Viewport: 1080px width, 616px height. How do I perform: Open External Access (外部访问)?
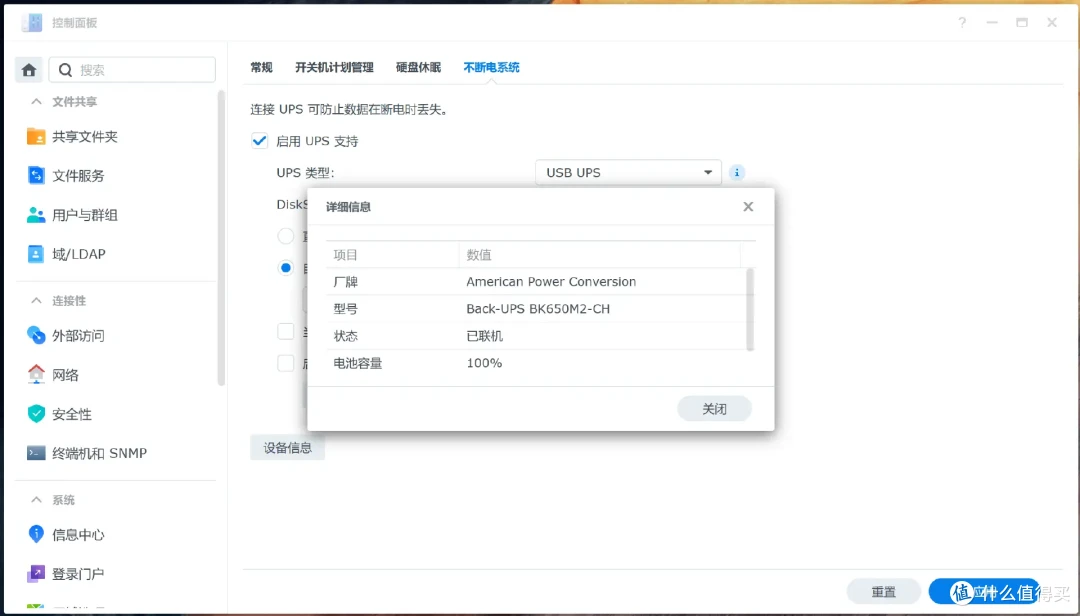(66, 336)
